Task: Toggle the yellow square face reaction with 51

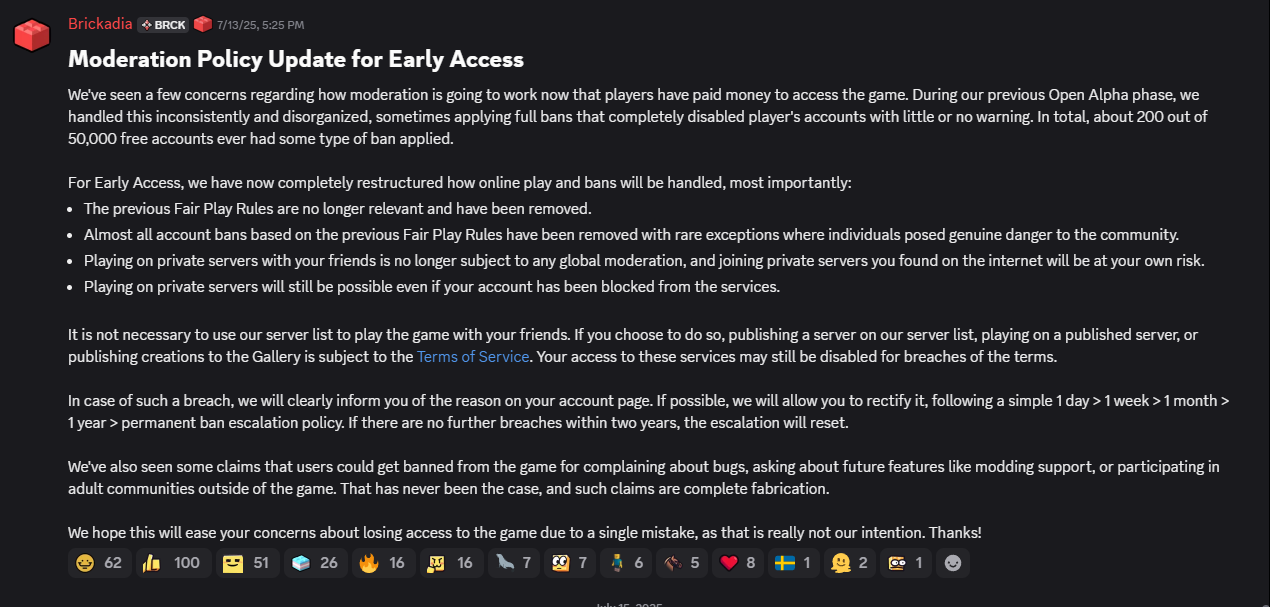Action: click(246, 563)
